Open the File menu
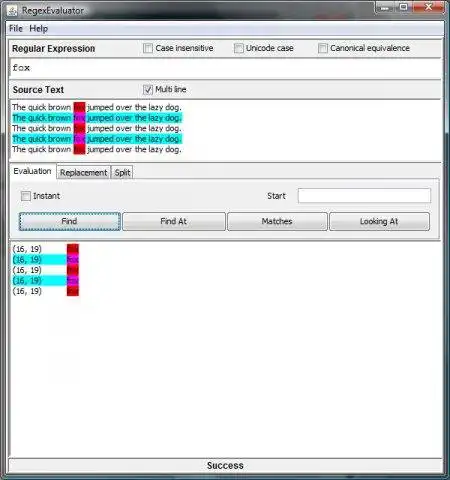450x480 pixels. coord(16,29)
